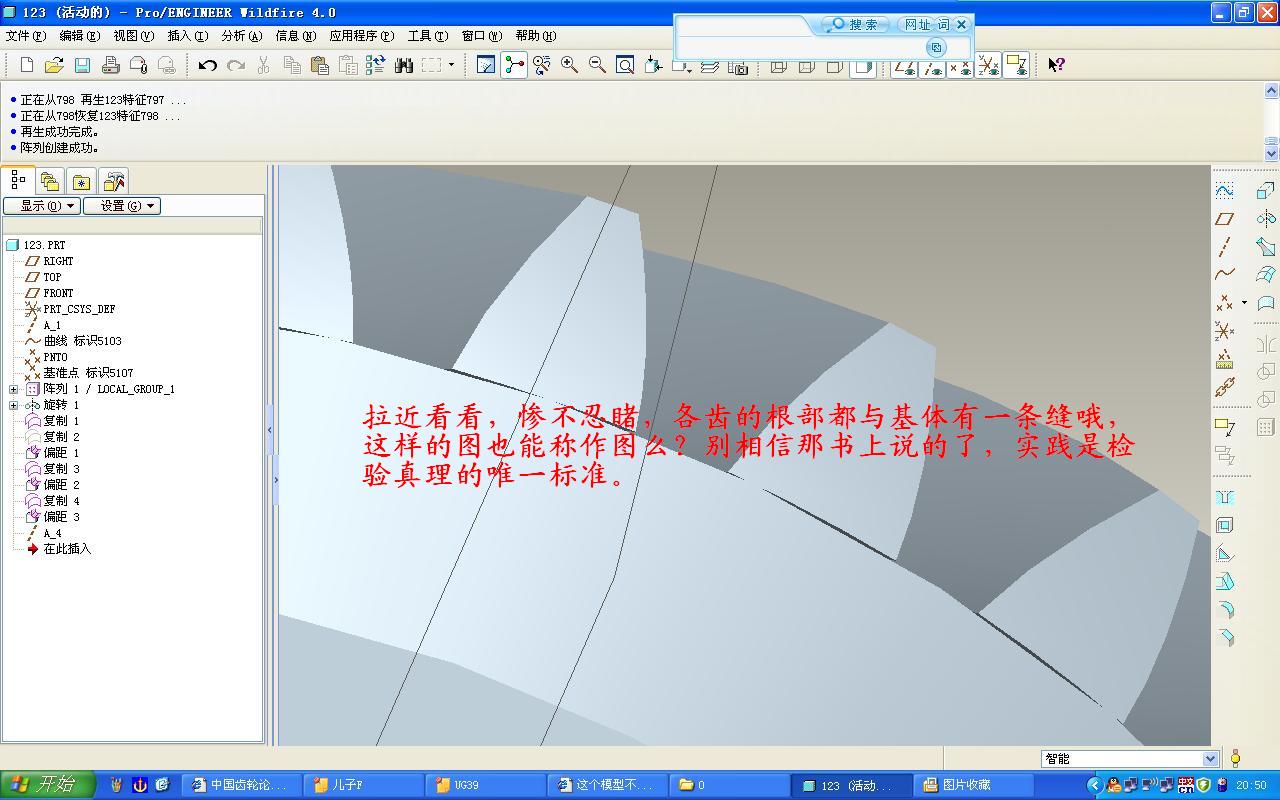Toggle annotation element display
Screen dimensions: 1280x800
click(x=1016, y=66)
